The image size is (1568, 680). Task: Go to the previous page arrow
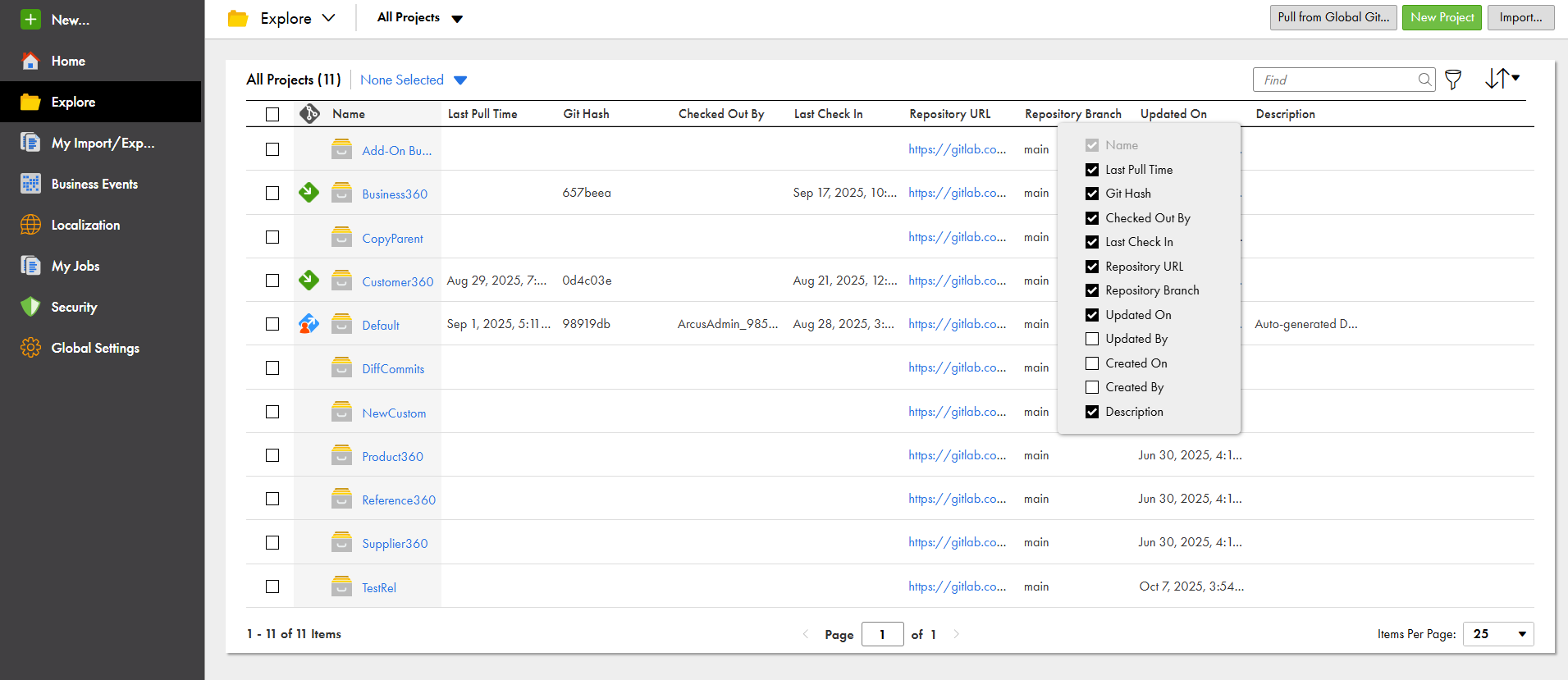click(x=805, y=634)
